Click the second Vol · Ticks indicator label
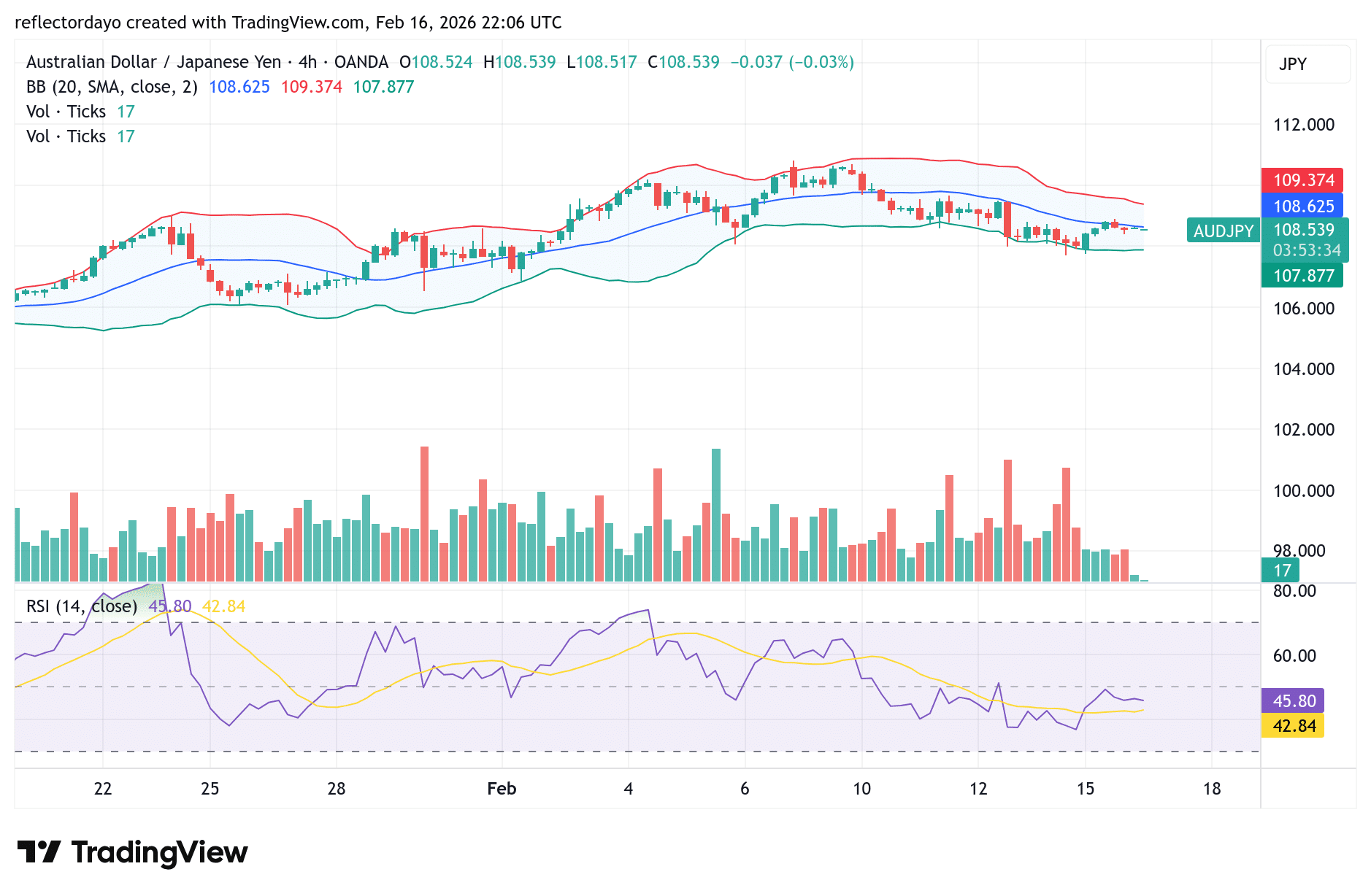The height and width of the screenshot is (896, 1371). click(67, 136)
